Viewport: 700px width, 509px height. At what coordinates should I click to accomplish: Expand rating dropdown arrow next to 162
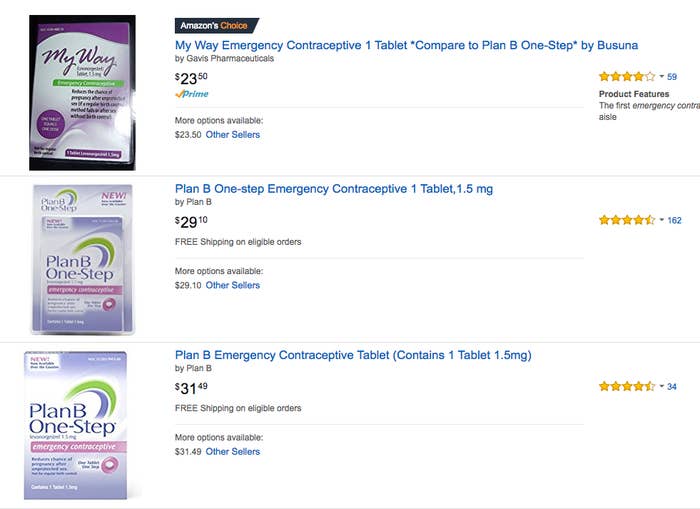click(x=661, y=220)
